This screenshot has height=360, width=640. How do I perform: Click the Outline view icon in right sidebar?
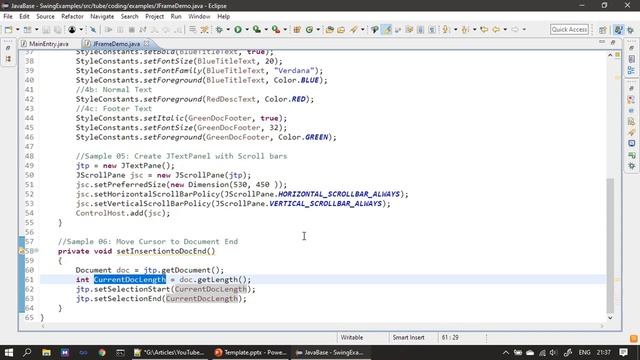tap(631, 70)
